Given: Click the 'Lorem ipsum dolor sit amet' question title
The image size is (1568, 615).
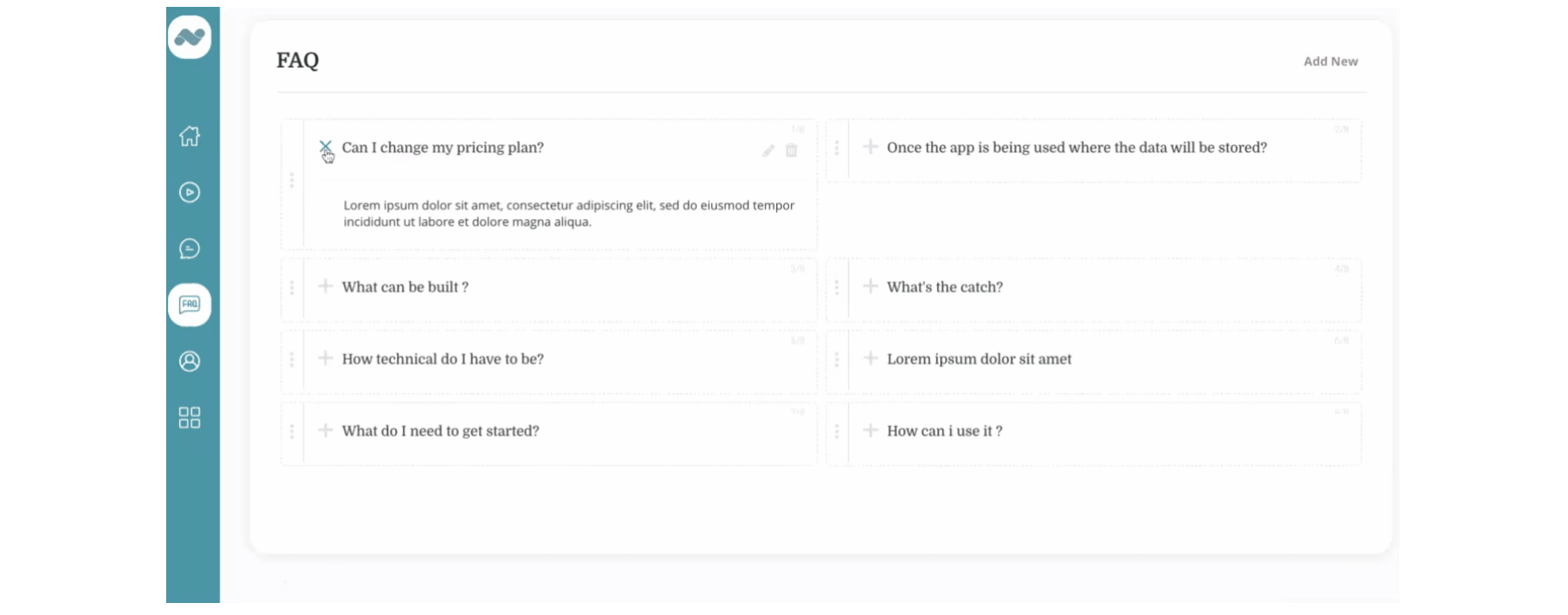Looking at the screenshot, I should [x=979, y=360].
